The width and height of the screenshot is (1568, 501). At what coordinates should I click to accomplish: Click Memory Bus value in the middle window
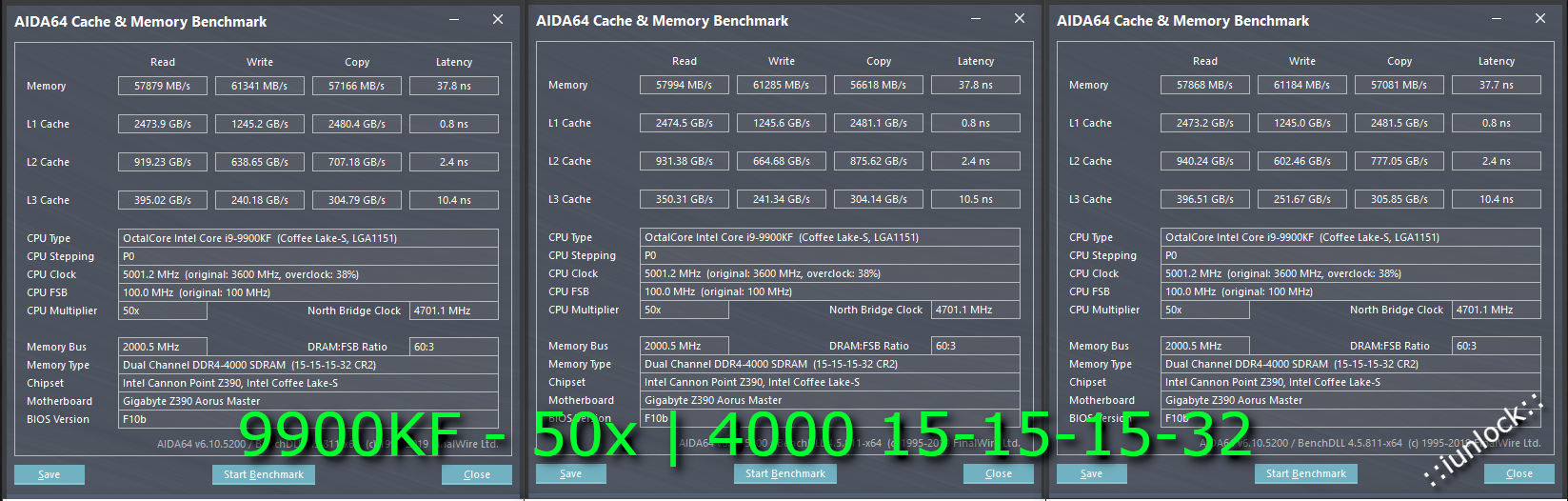coord(685,346)
